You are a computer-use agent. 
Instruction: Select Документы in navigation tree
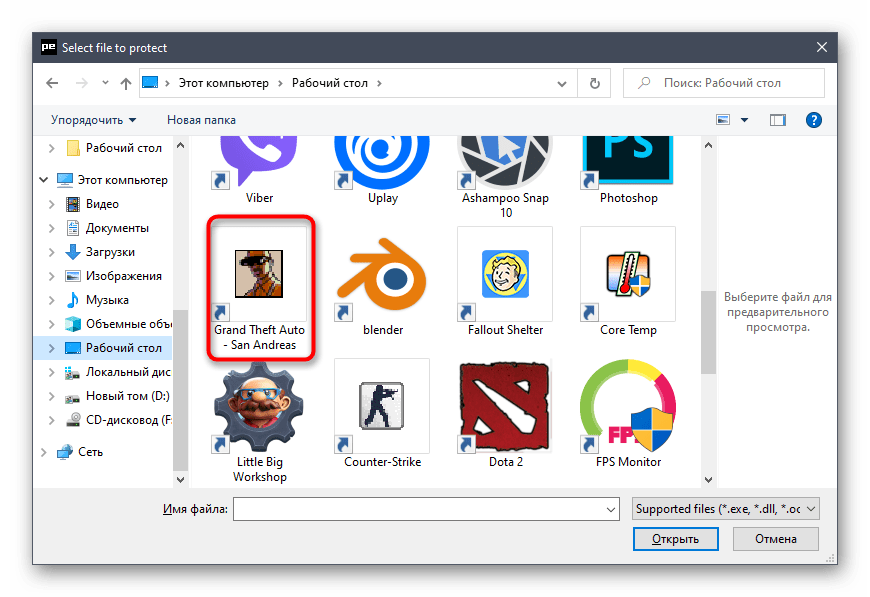click(x=117, y=228)
